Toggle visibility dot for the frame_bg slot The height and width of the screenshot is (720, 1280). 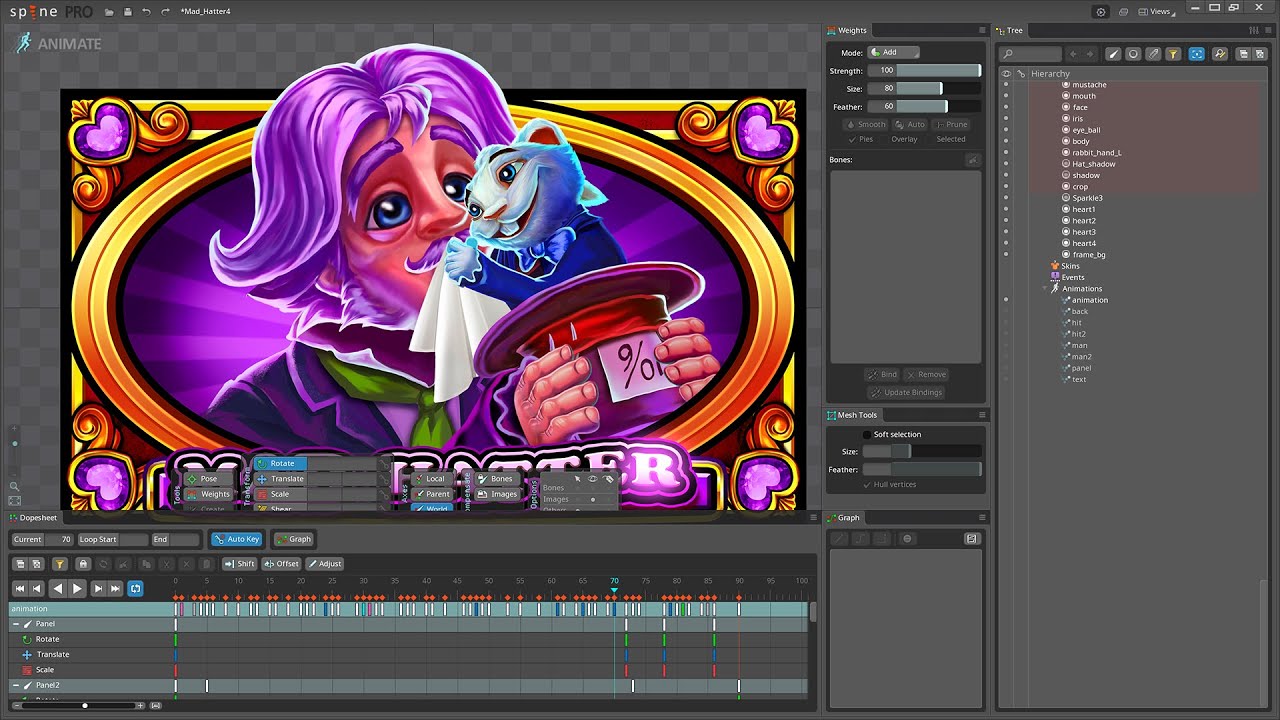click(x=1006, y=255)
